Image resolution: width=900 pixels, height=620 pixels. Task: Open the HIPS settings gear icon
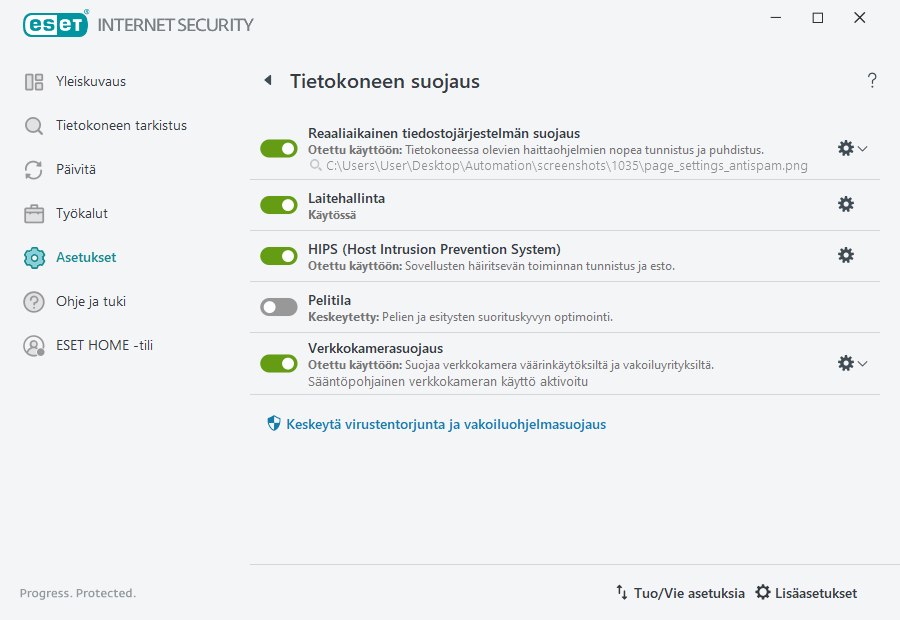(846, 256)
